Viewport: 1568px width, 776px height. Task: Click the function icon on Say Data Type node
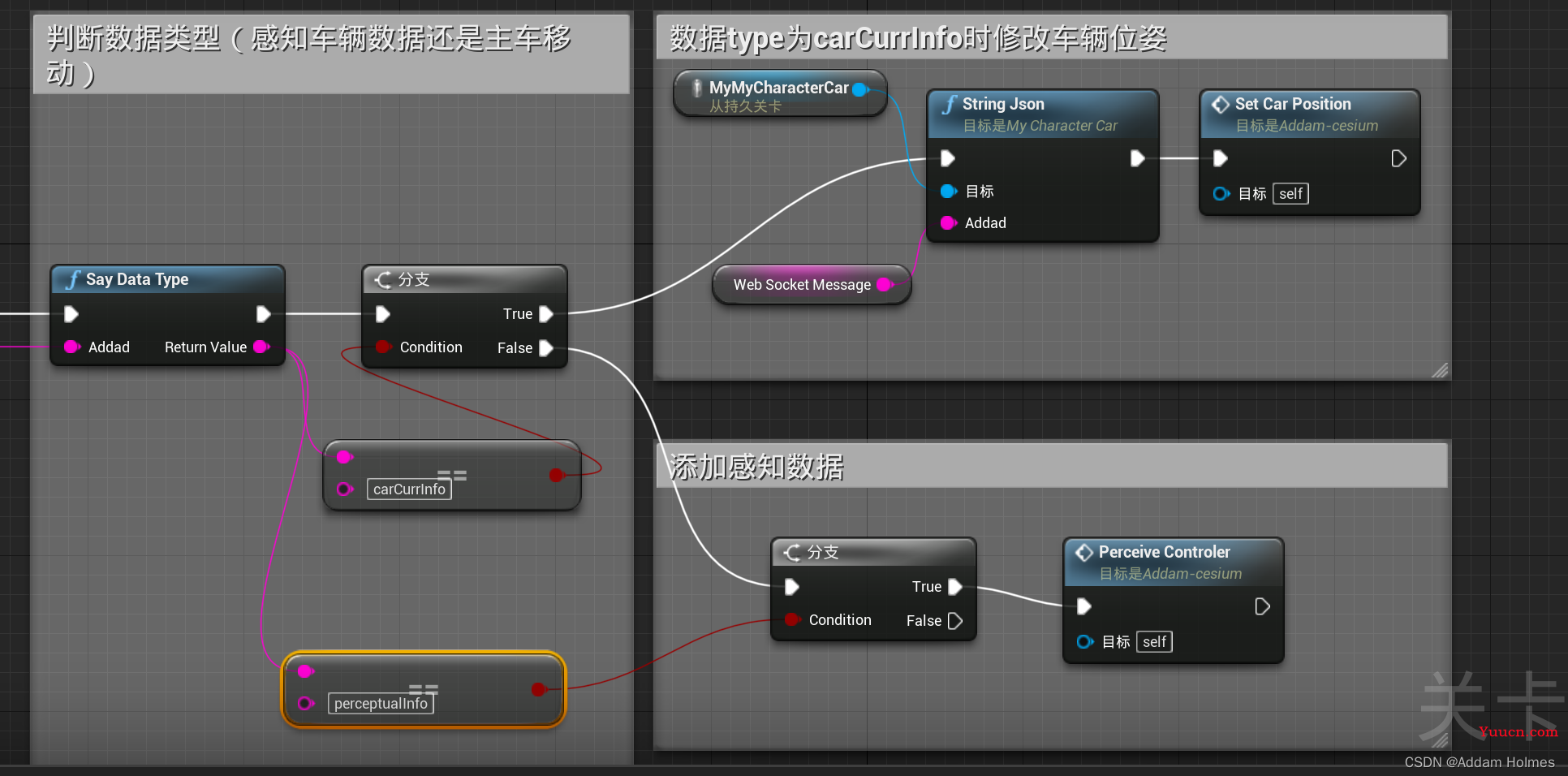[x=73, y=279]
